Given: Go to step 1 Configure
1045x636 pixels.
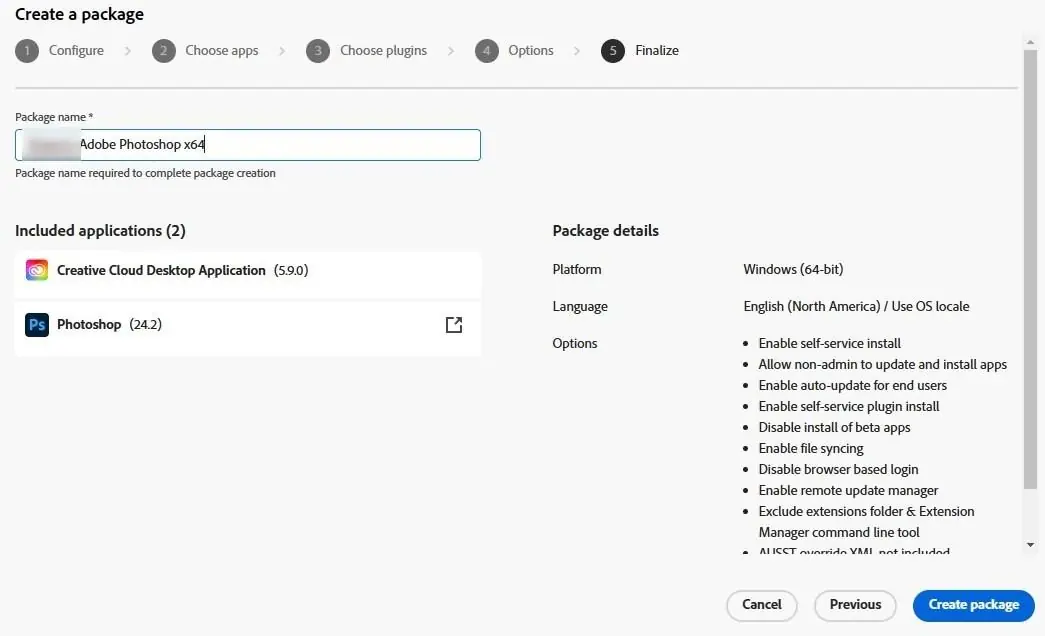Looking at the screenshot, I should [59, 51].
